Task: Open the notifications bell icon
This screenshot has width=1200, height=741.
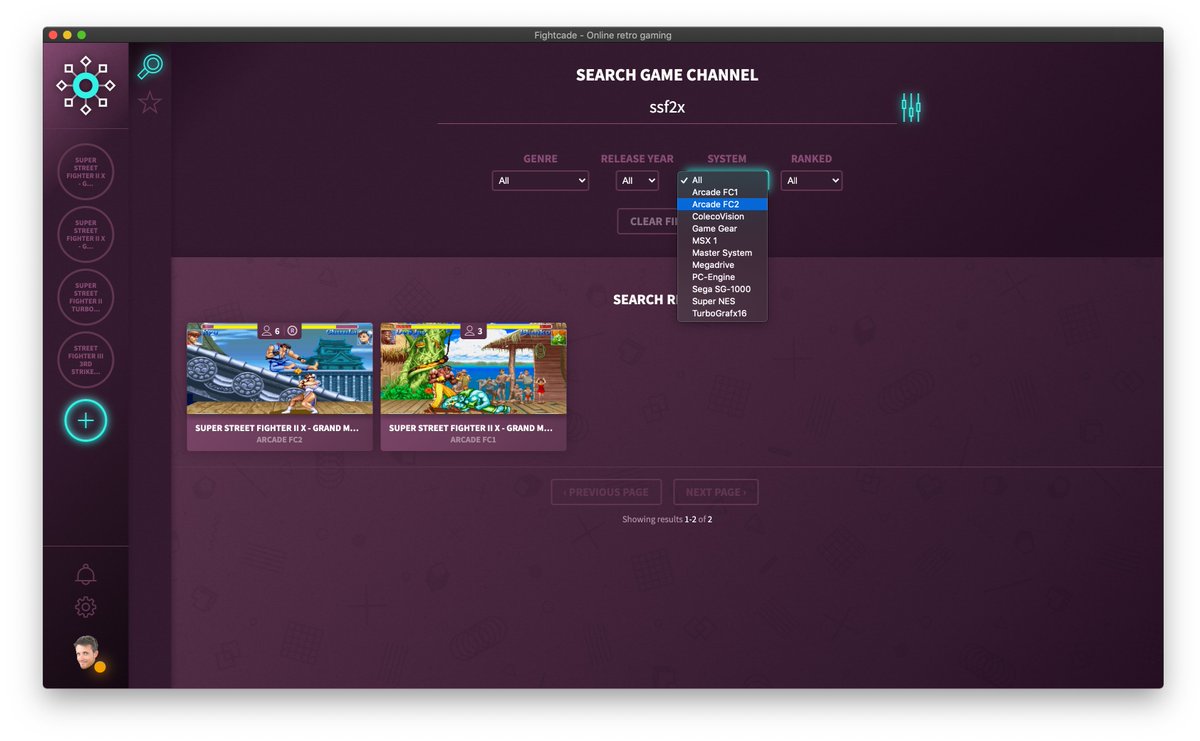Action: pyautogui.click(x=86, y=574)
